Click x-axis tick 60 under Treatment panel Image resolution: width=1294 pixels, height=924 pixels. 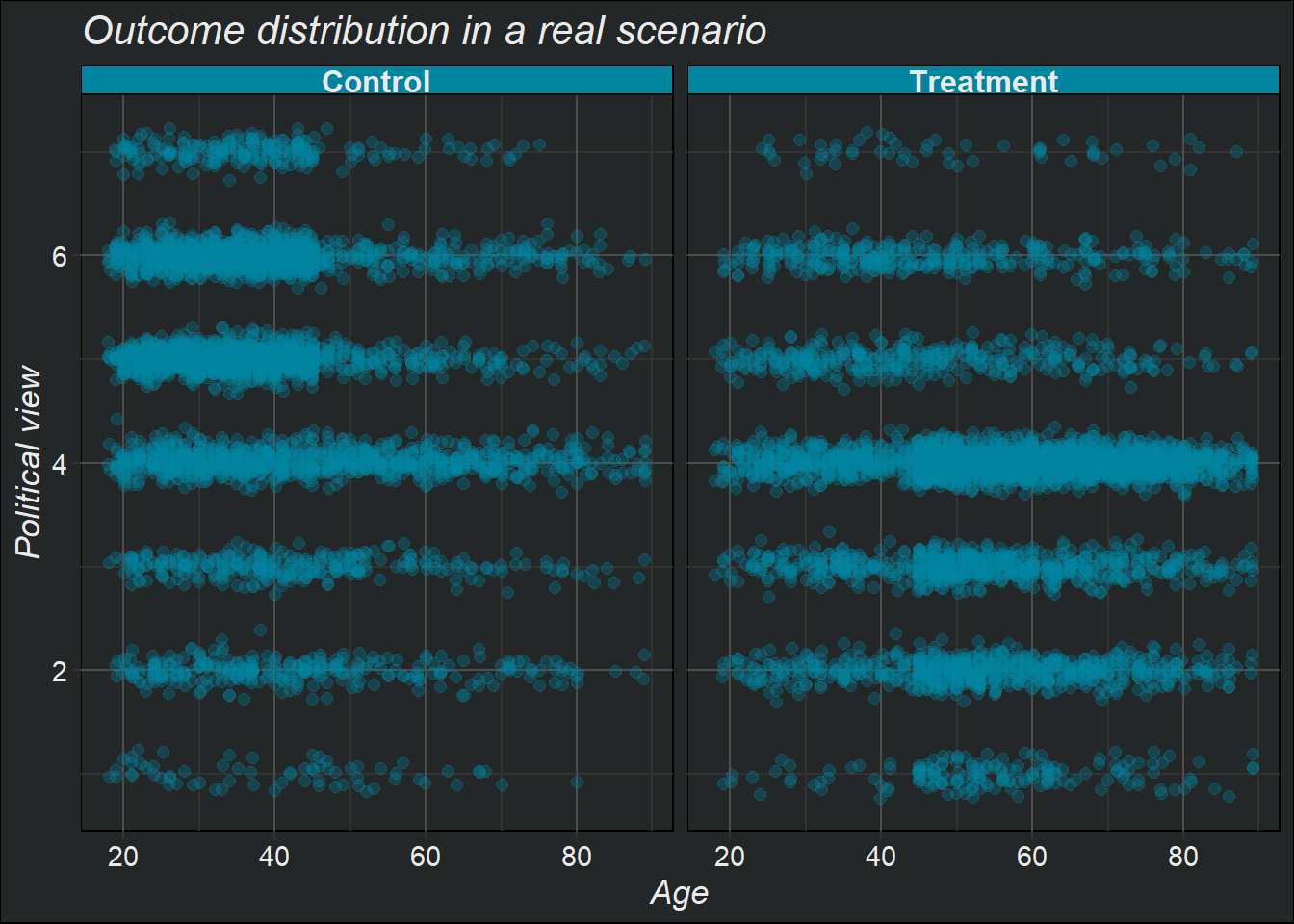[1032, 856]
